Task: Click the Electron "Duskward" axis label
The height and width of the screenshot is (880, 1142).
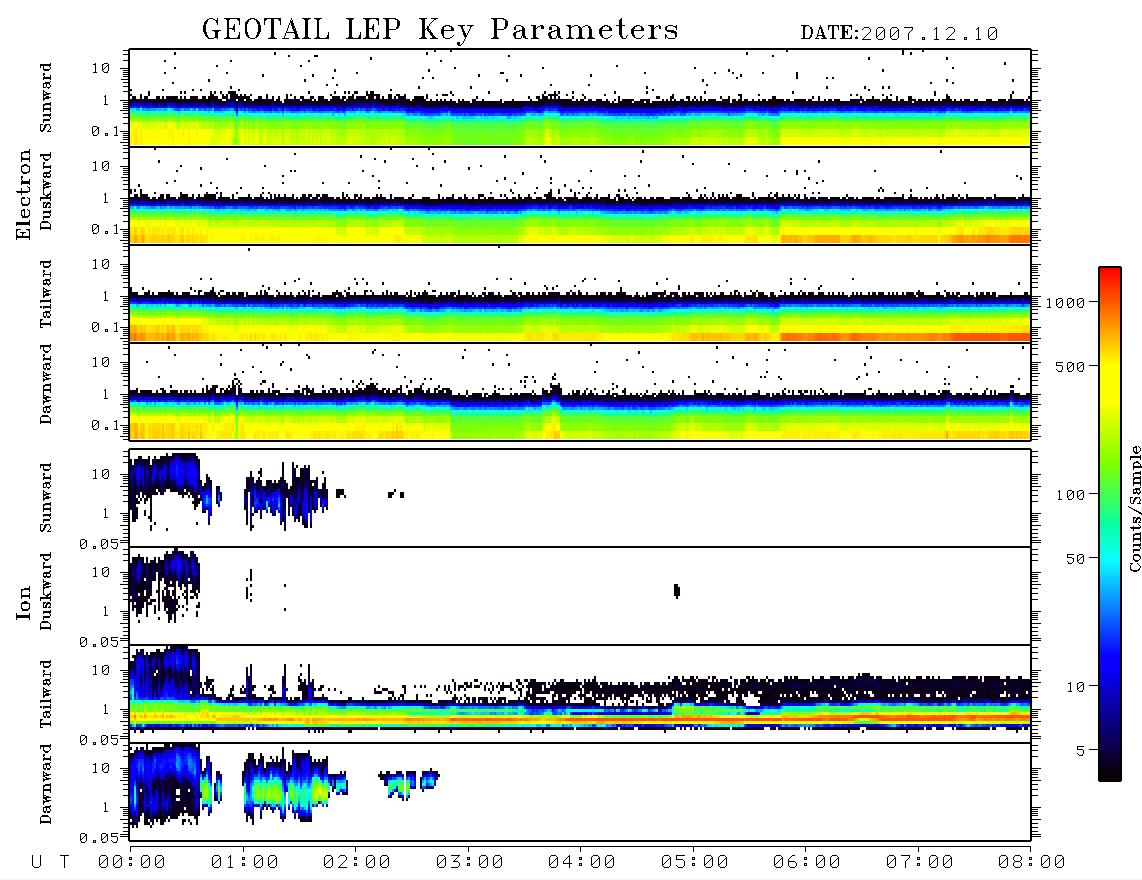Action: pos(46,191)
